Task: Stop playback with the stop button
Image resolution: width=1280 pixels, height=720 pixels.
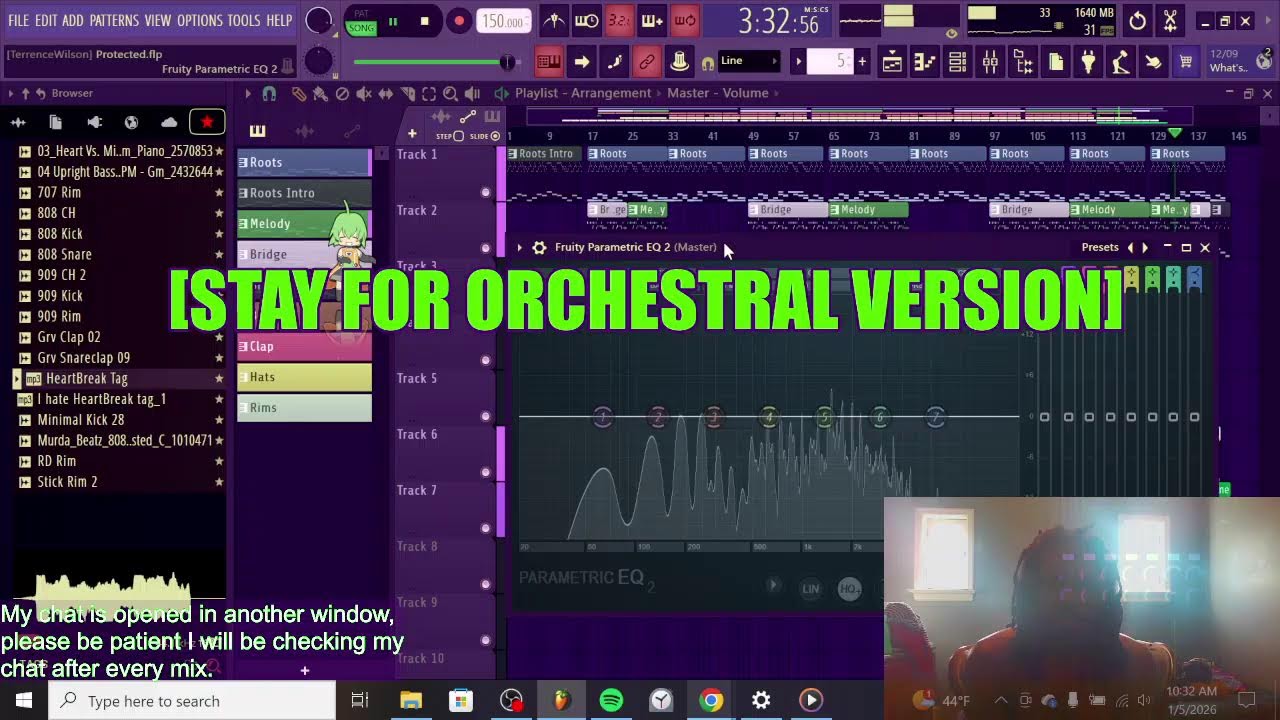Action: [424, 21]
